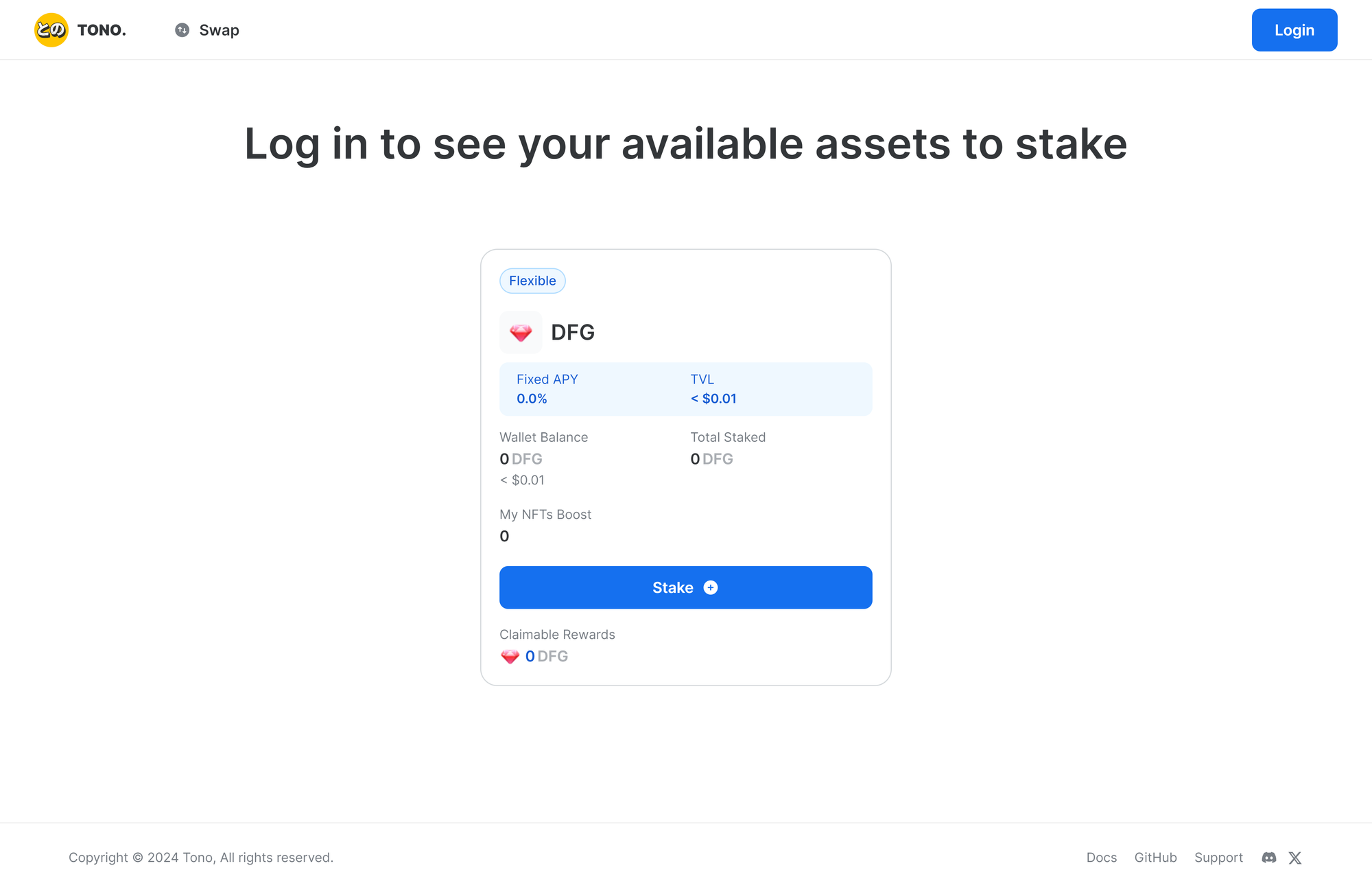The image size is (1372, 892).
Task: Click the Flexible badge on the card
Action: pos(532,281)
